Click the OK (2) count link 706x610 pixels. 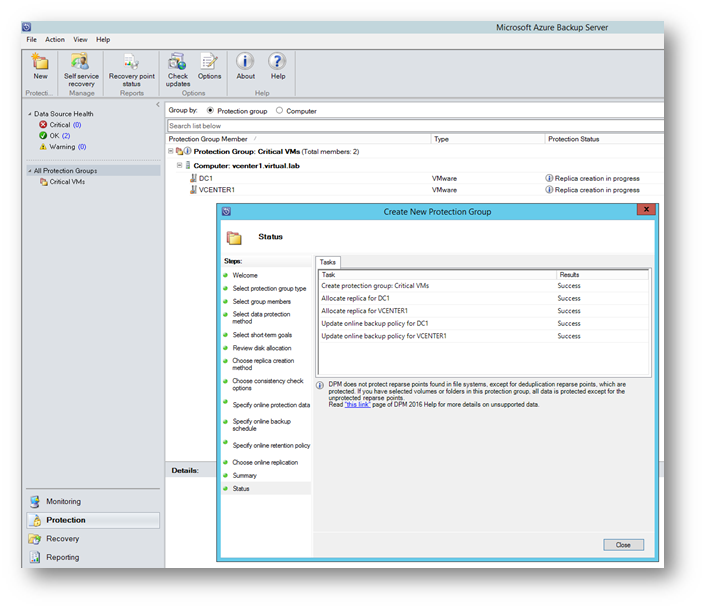click(66, 136)
